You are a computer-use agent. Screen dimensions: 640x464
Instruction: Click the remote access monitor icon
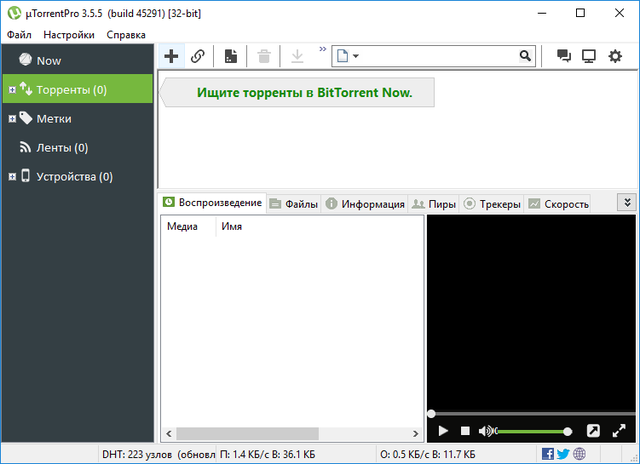point(589,56)
